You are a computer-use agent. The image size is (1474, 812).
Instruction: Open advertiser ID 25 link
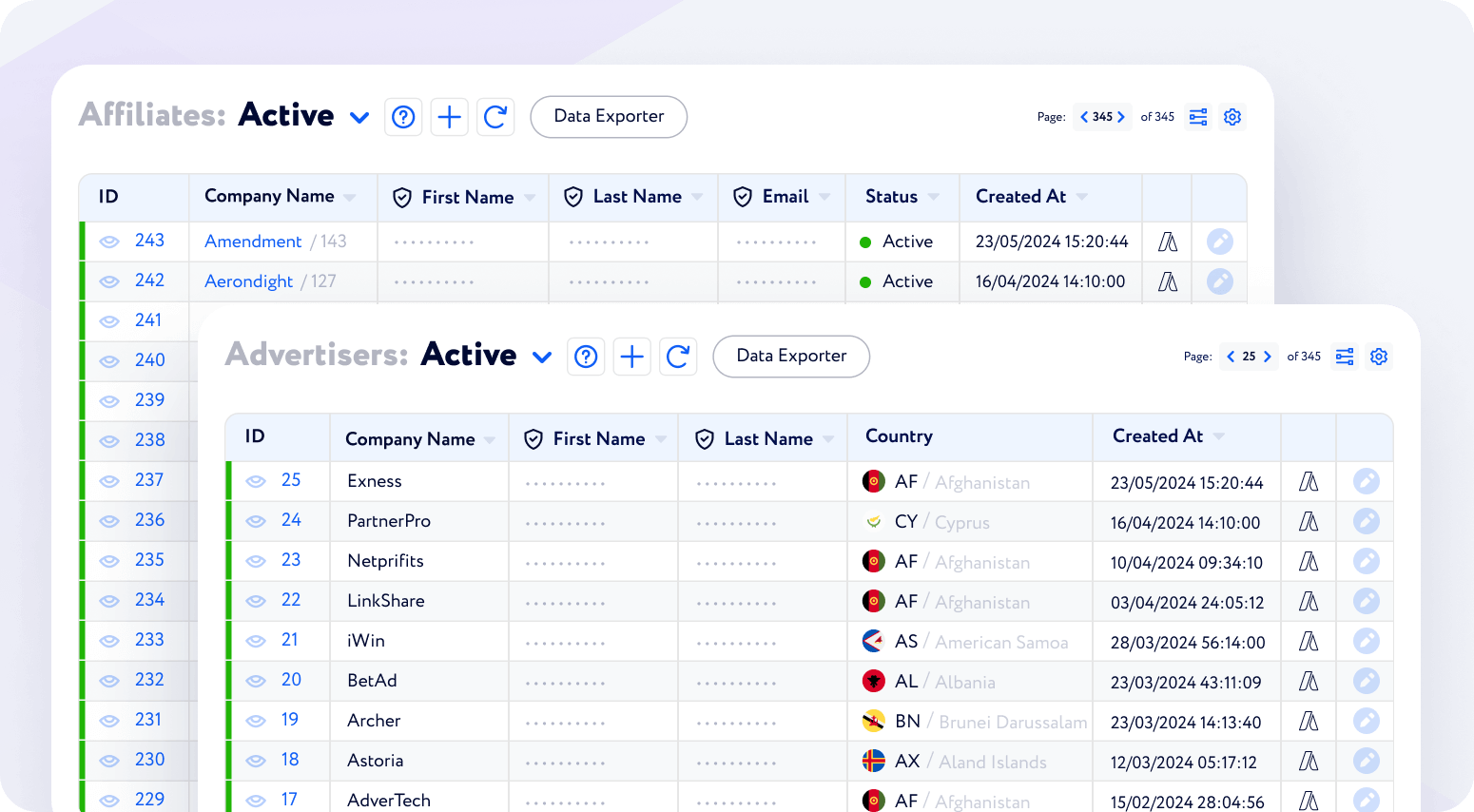coord(291,480)
